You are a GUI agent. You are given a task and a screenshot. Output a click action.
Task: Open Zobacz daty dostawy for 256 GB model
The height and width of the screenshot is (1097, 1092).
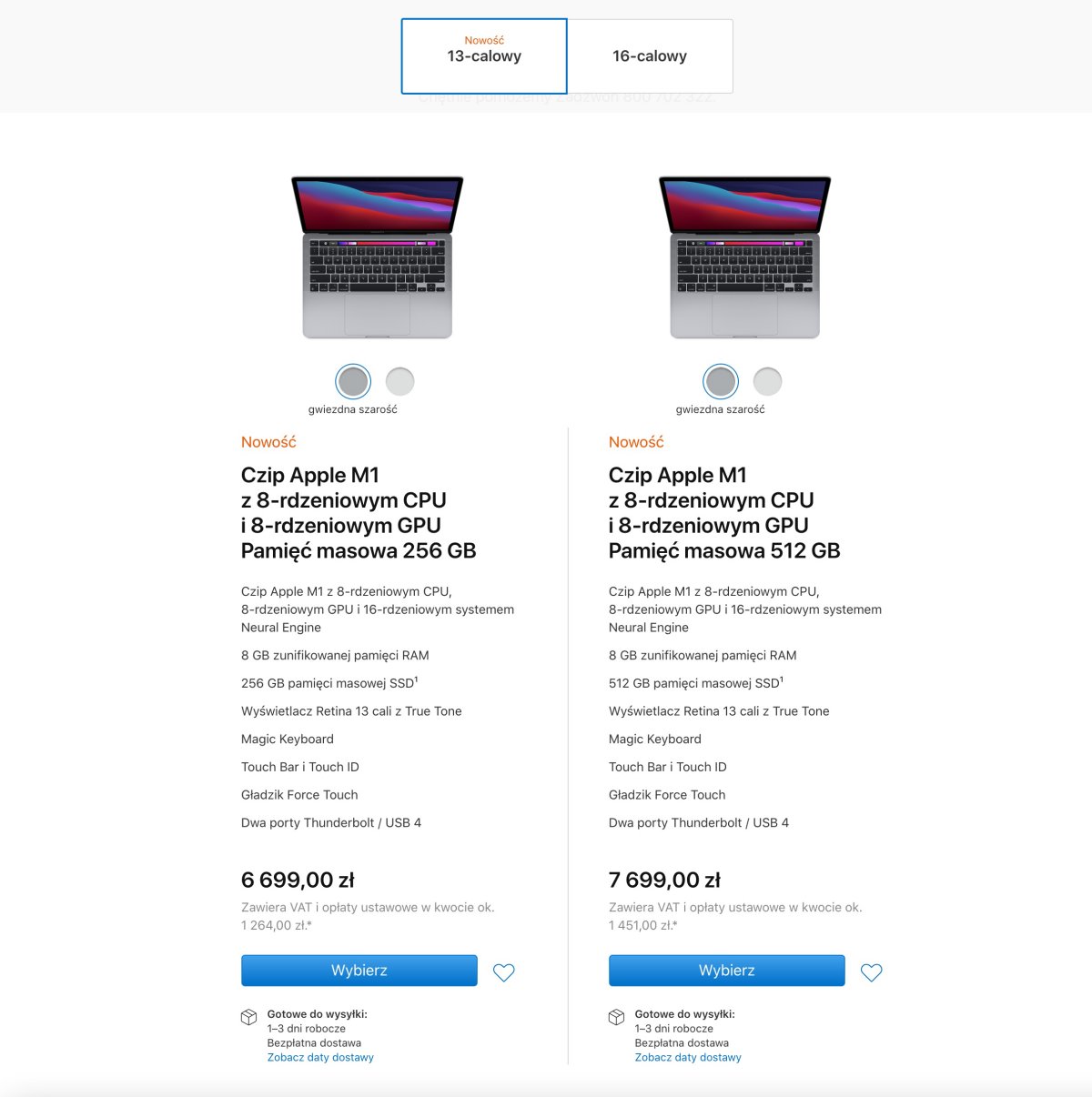(x=320, y=1057)
